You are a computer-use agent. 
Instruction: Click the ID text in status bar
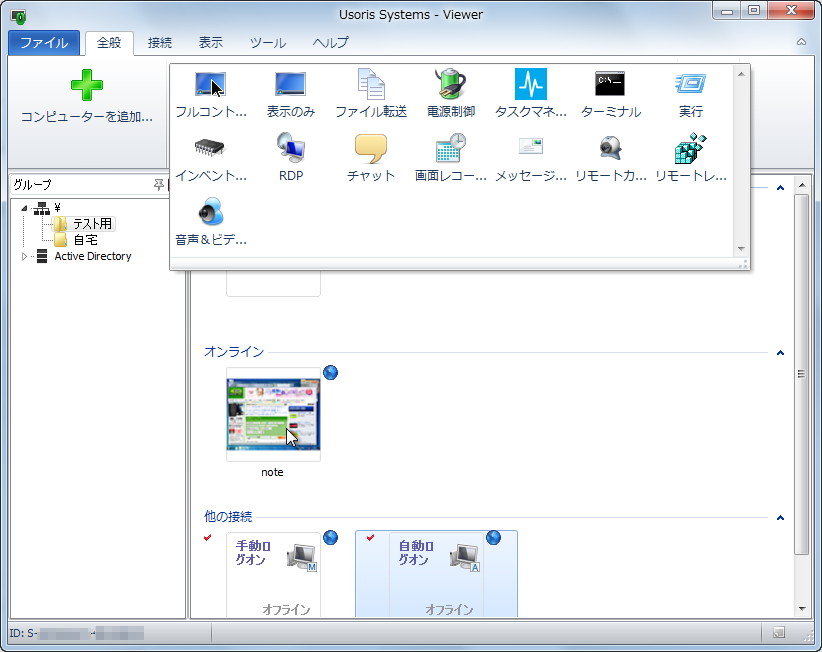[x=77, y=633]
